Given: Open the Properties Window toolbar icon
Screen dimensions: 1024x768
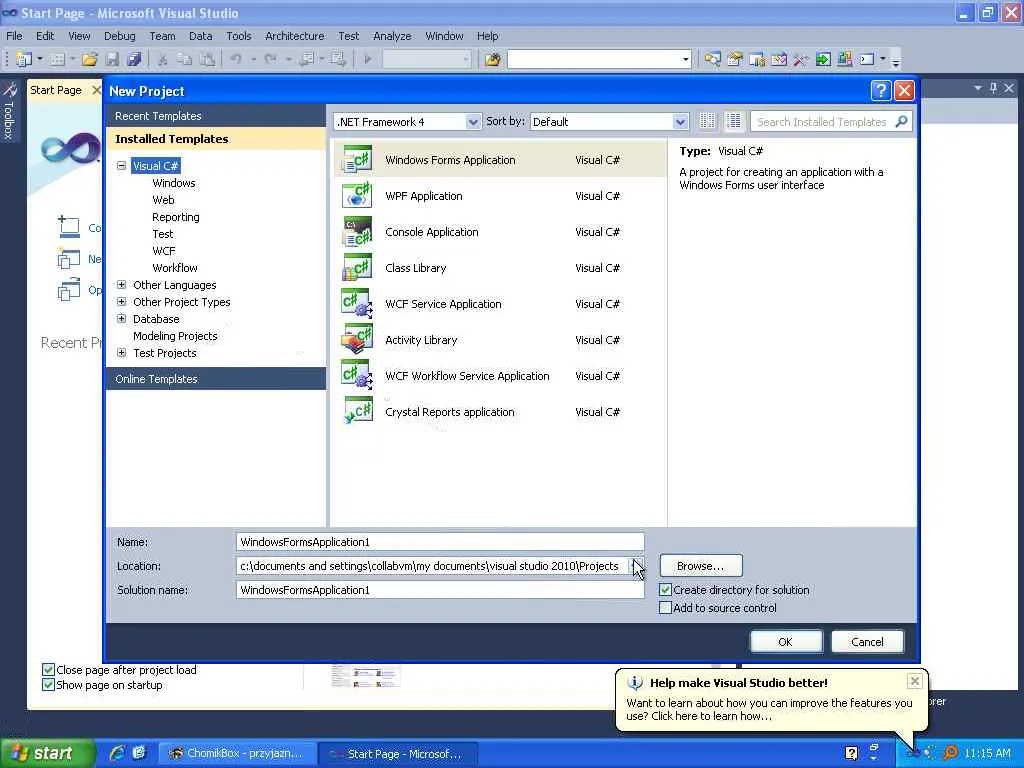Looking at the screenshot, I should coord(735,59).
